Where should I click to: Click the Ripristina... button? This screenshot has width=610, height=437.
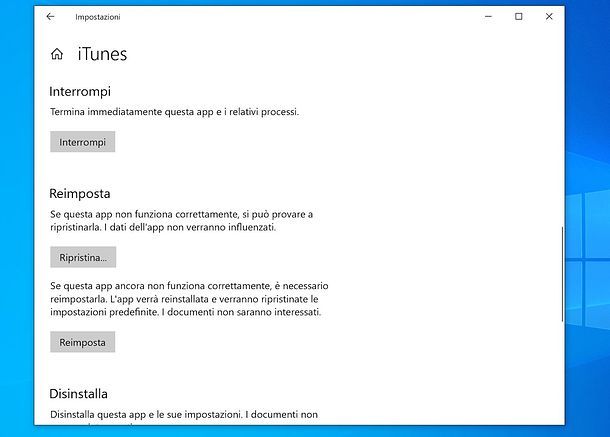click(x=83, y=257)
